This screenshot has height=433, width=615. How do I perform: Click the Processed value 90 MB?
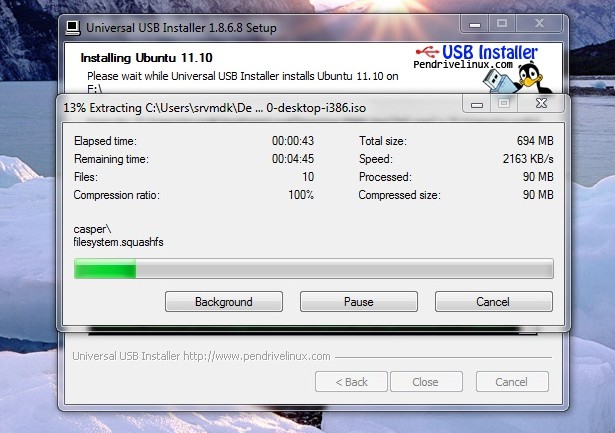point(538,177)
